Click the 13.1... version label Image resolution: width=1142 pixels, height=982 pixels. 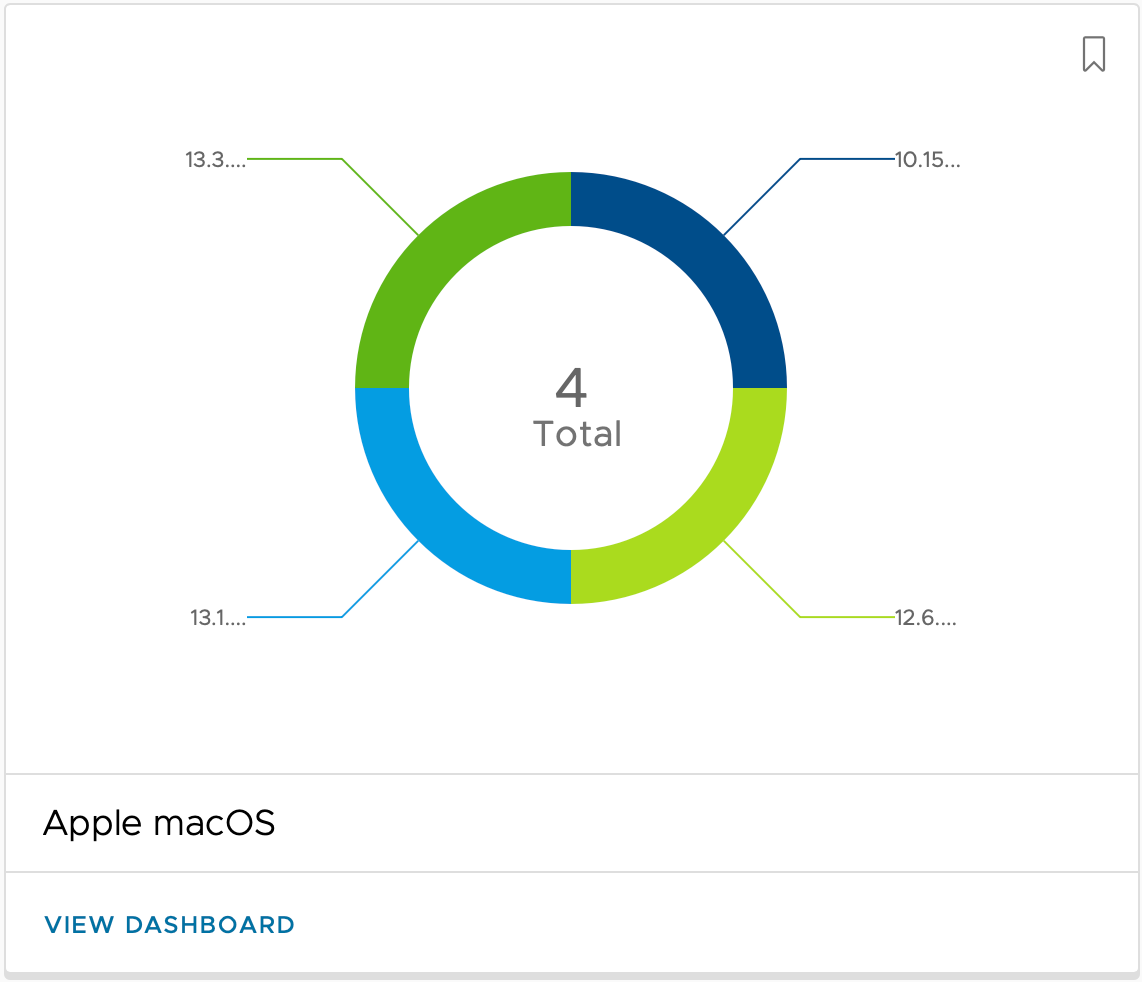pos(218,619)
